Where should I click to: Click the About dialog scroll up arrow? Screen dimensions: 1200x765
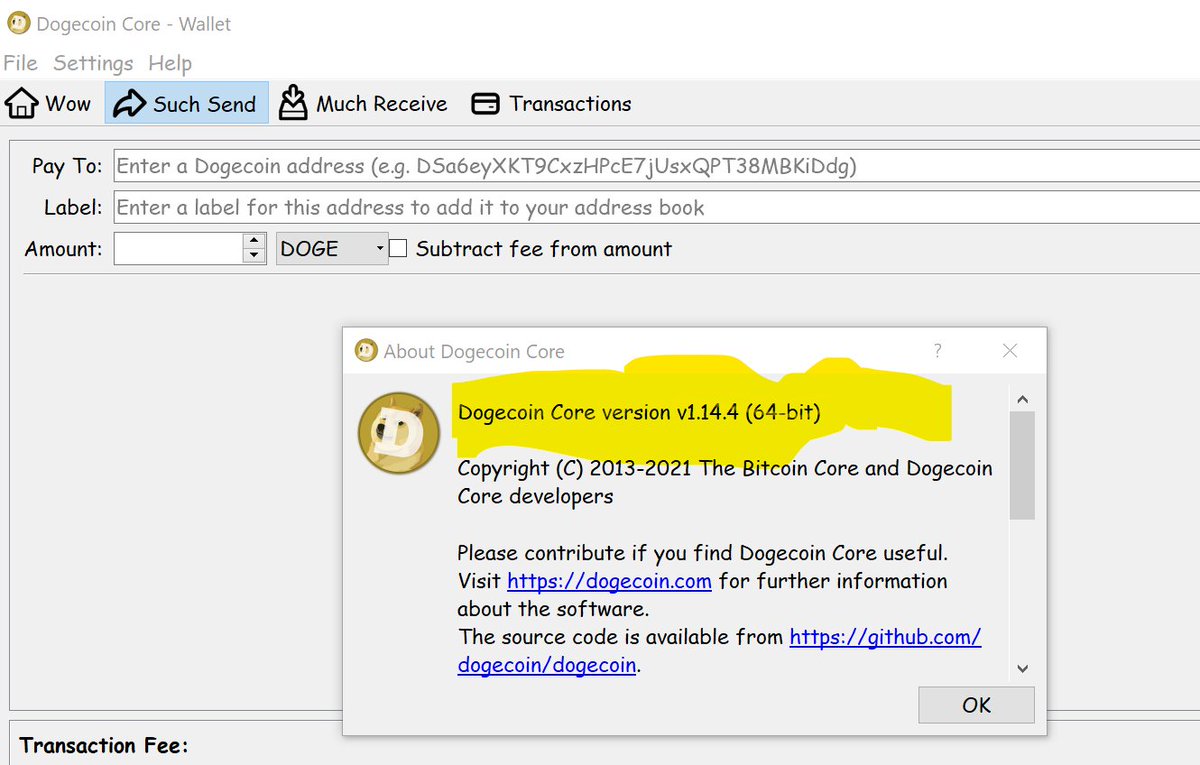(1022, 399)
